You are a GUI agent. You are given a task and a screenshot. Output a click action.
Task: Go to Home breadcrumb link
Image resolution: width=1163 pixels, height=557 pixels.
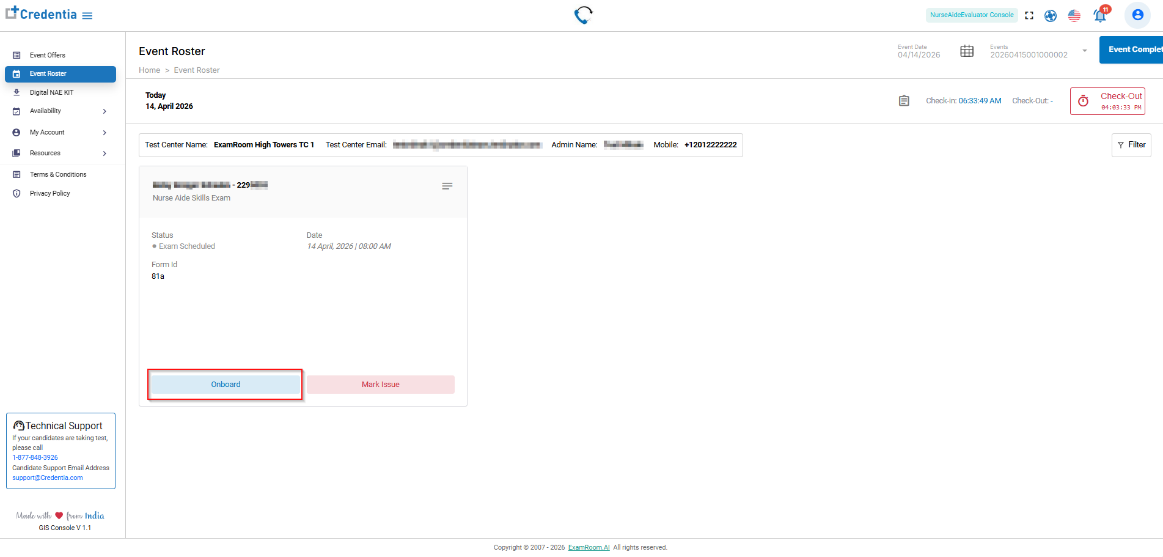tap(149, 70)
